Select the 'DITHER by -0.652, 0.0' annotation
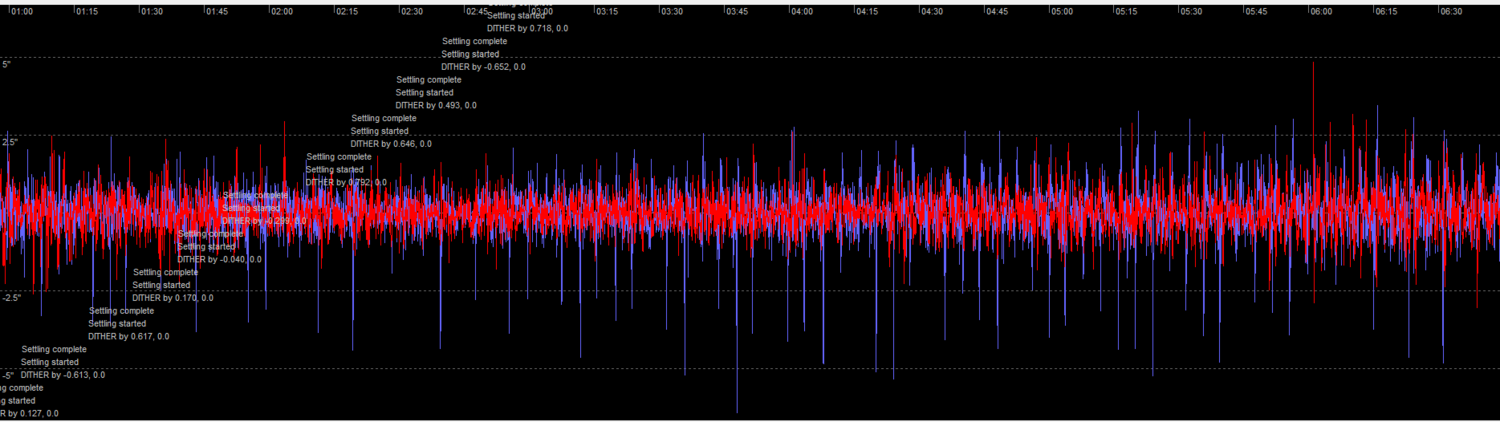 (x=483, y=67)
